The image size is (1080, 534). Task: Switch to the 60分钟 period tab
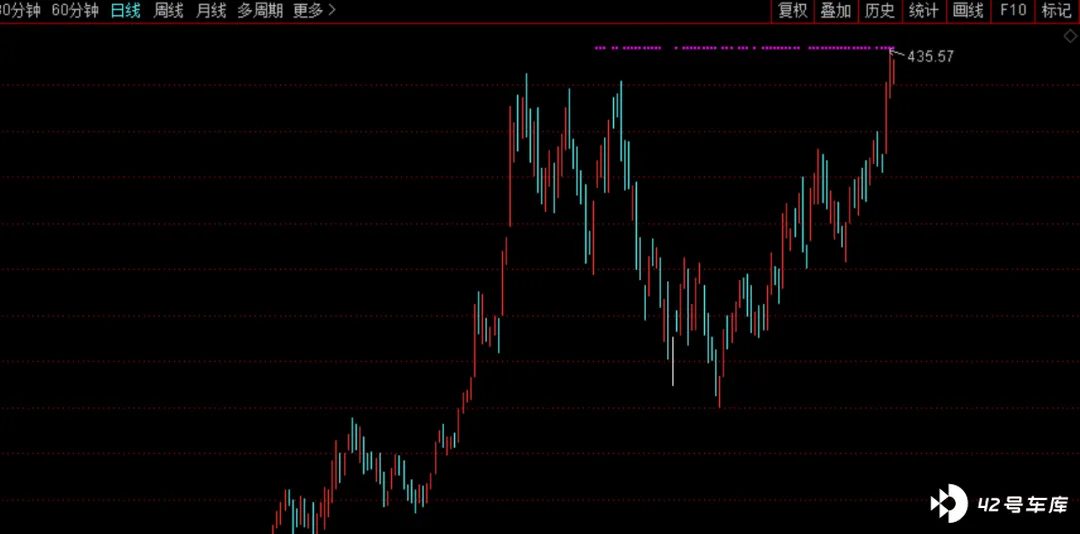click(76, 10)
